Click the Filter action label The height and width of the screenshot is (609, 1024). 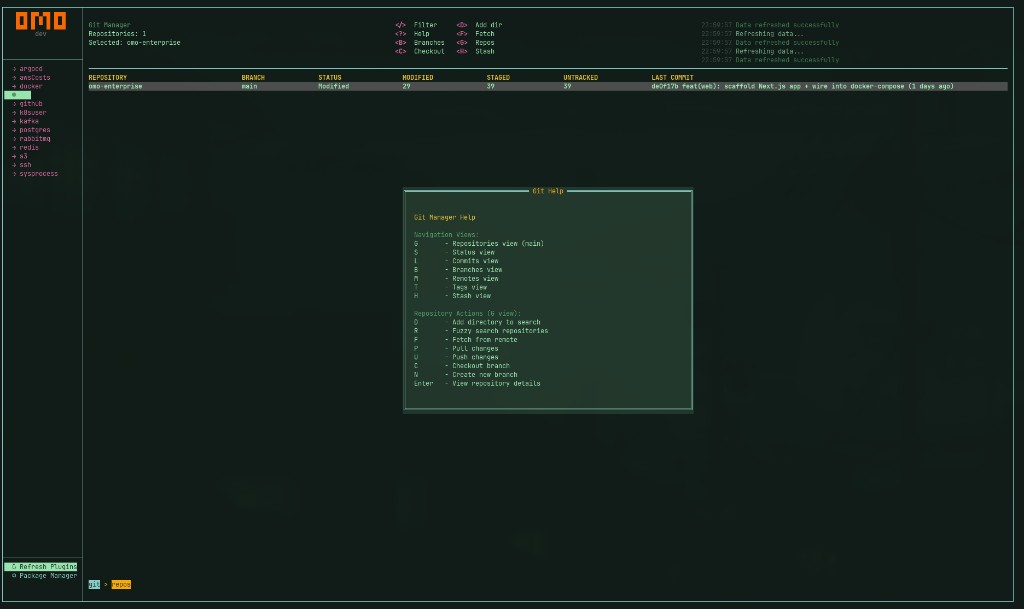[x=425, y=25]
